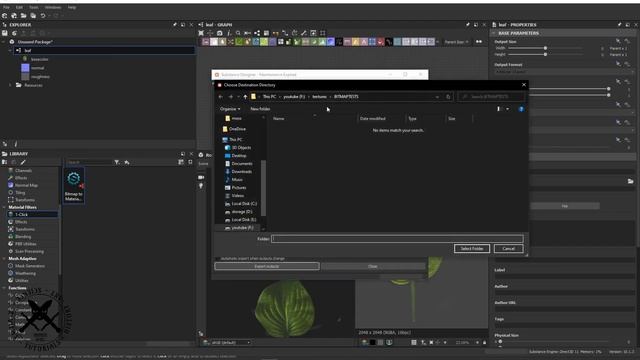Open the address bar history dropdown
This screenshot has height=360, width=640.
tap(437, 97)
